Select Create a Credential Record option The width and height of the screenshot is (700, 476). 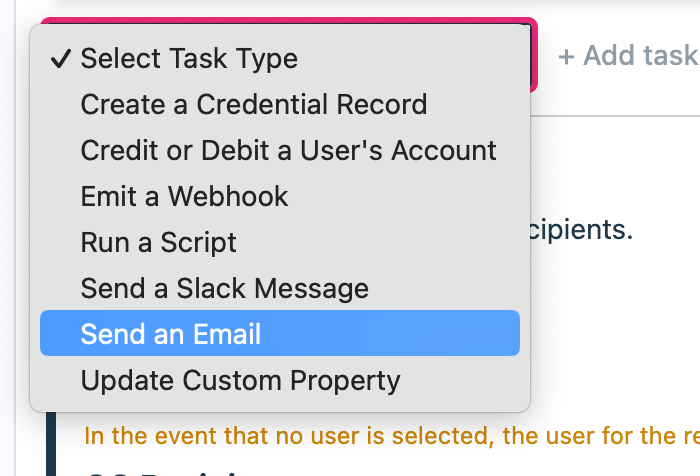(x=253, y=104)
